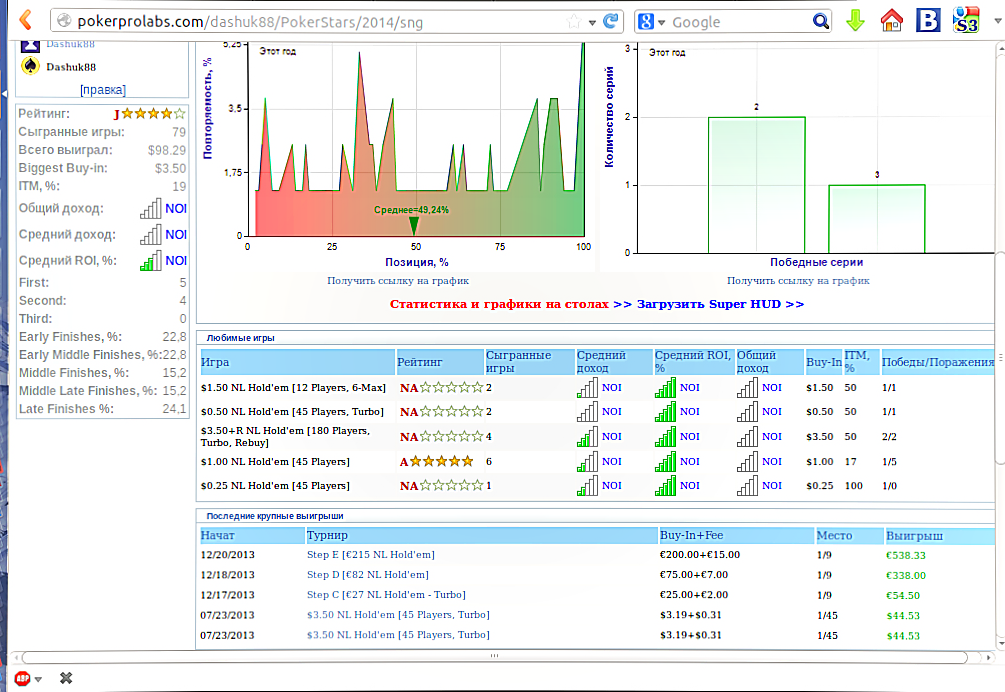
Task: Click the blue B toolbar icon
Action: (927, 21)
